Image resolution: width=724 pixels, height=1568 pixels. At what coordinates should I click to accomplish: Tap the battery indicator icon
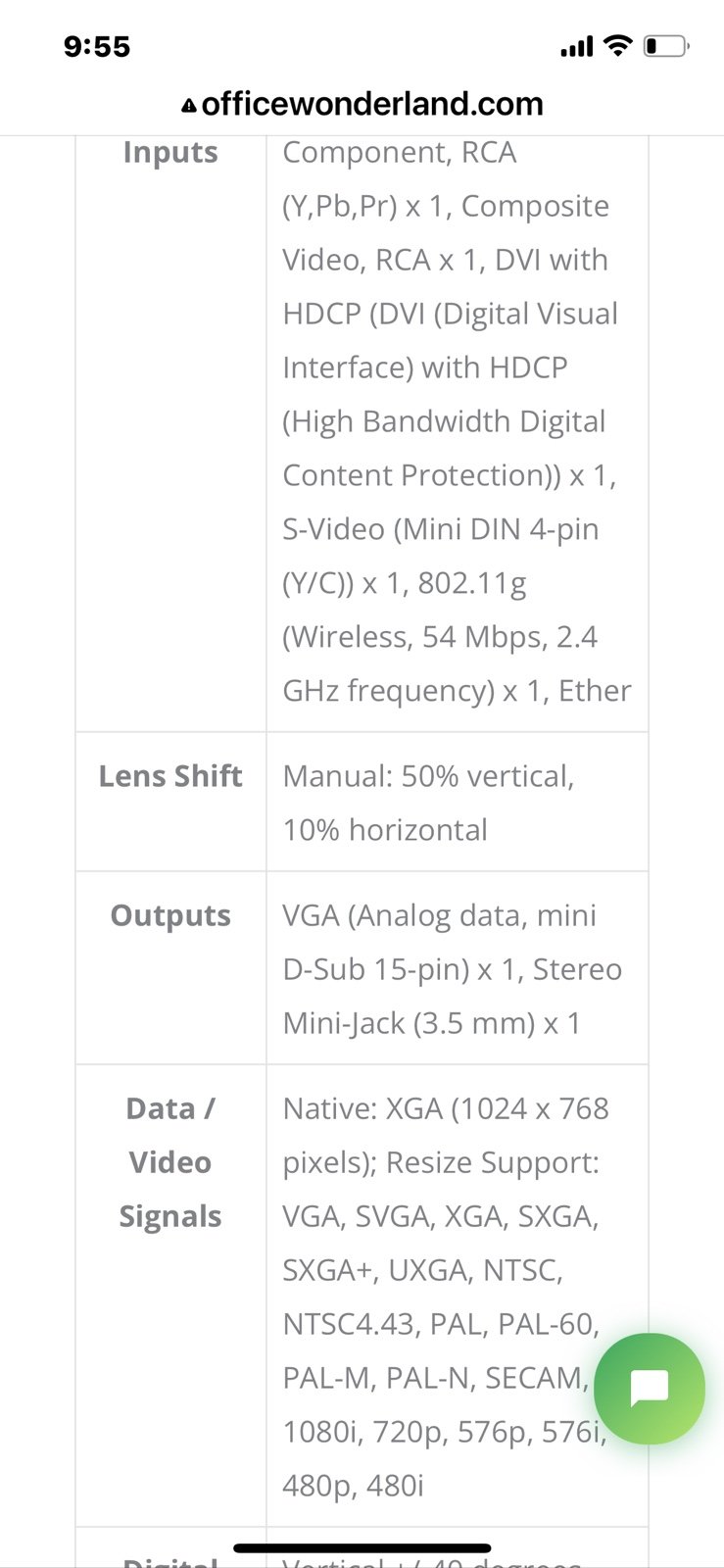[666, 46]
